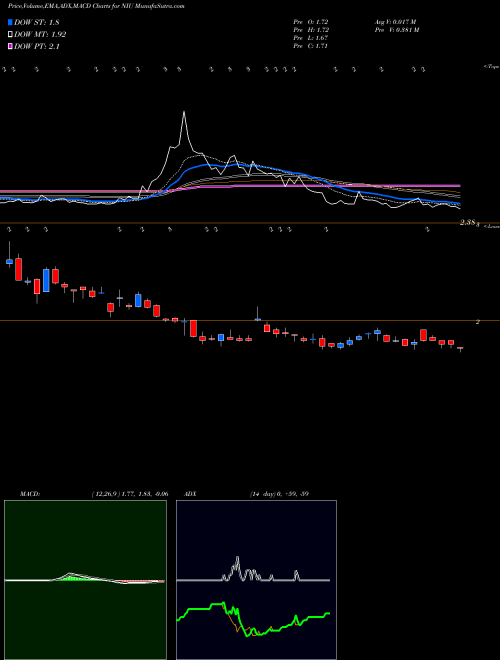Click the thick green ADX line
Screen dimensions: 500x660
point(253,619)
